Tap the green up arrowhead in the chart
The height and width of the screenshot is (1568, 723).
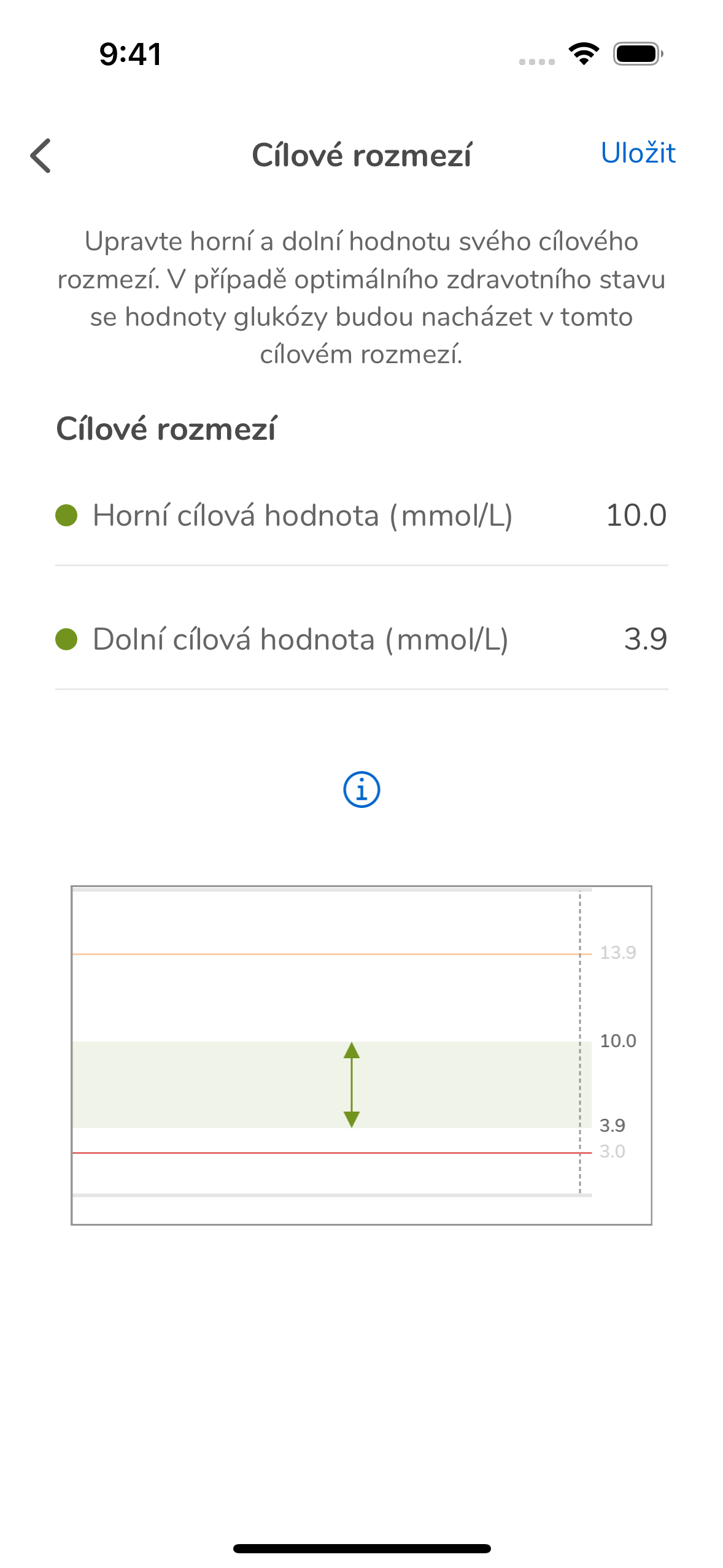click(x=352, y=1050)
